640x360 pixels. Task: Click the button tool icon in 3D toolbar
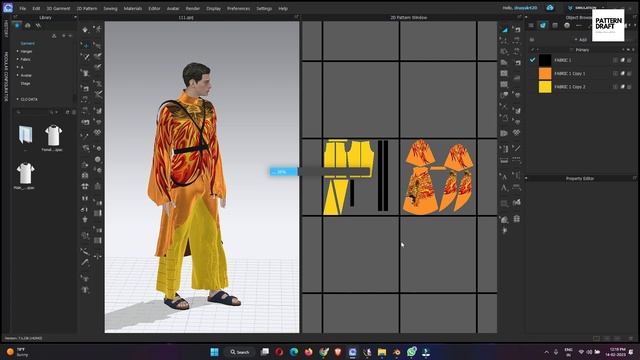coord(98,160)
